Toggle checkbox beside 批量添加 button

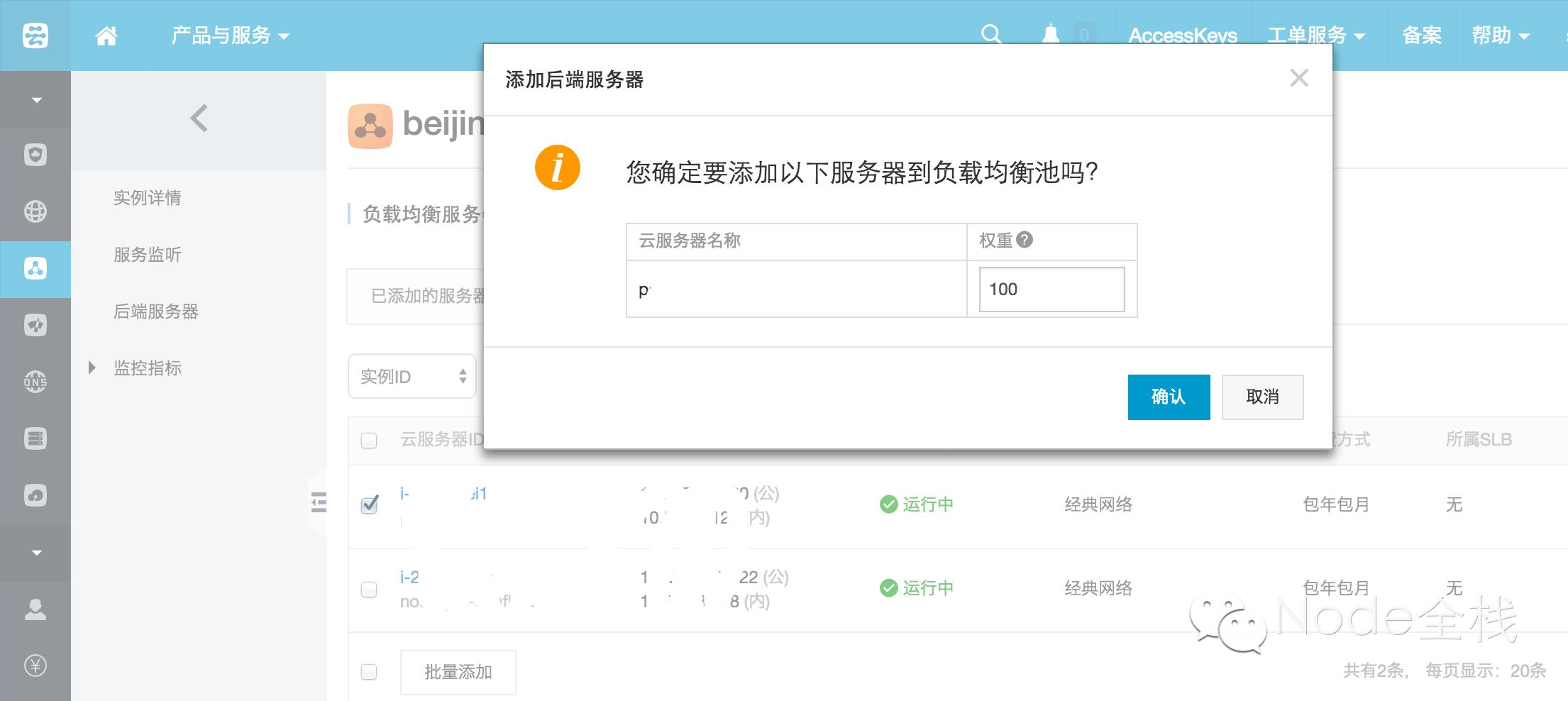pyautogui.click(x=369, y=671)
